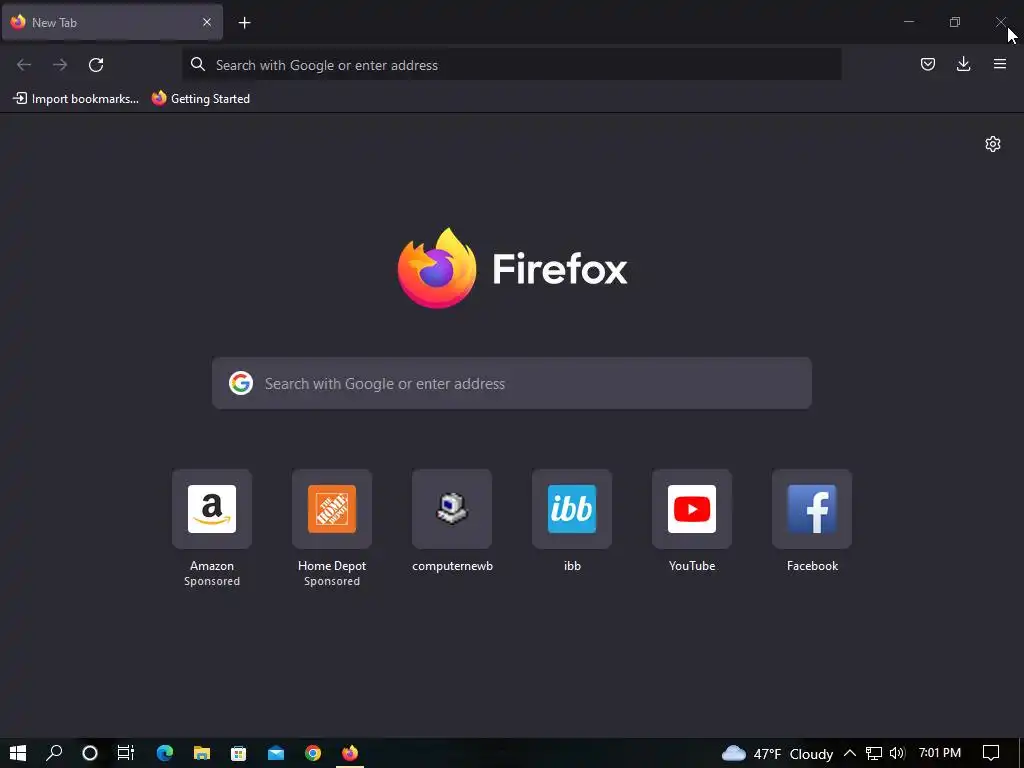Reload the current page
This screenshot has width=1024, height=768.
[x=96, y=65]
